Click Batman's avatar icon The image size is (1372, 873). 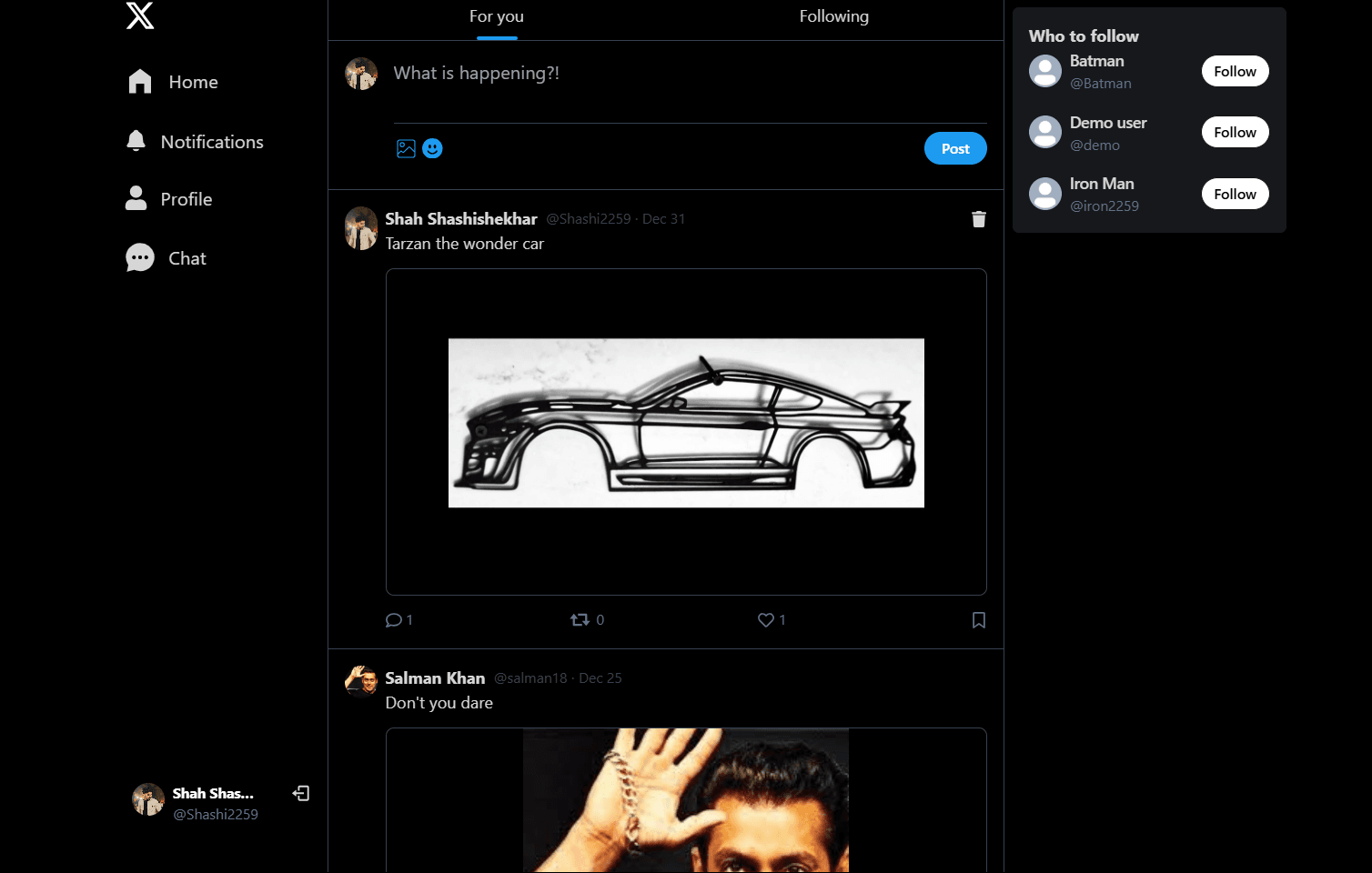[1045, 71]
